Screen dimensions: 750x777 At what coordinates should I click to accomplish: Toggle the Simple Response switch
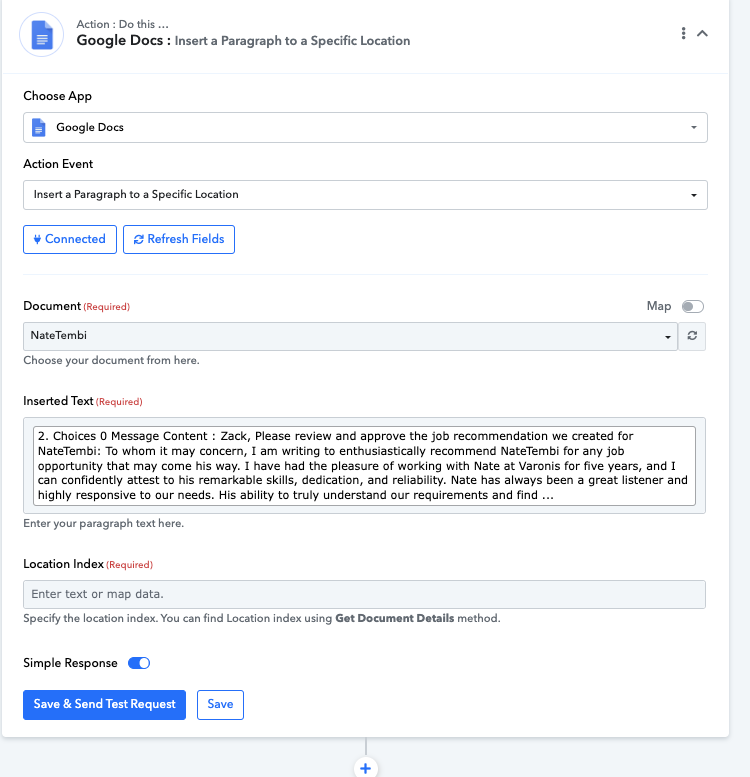tap(139, 663)
